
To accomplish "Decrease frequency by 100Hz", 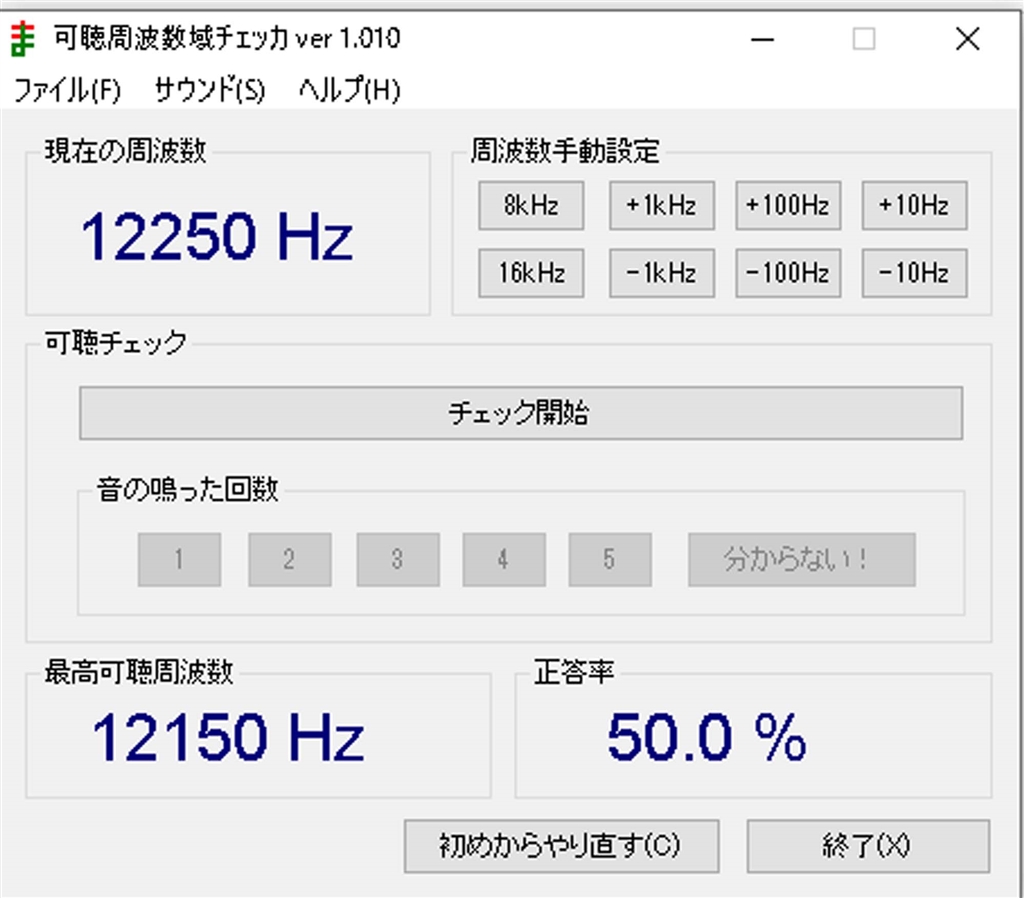I will [x=787, y=273].
